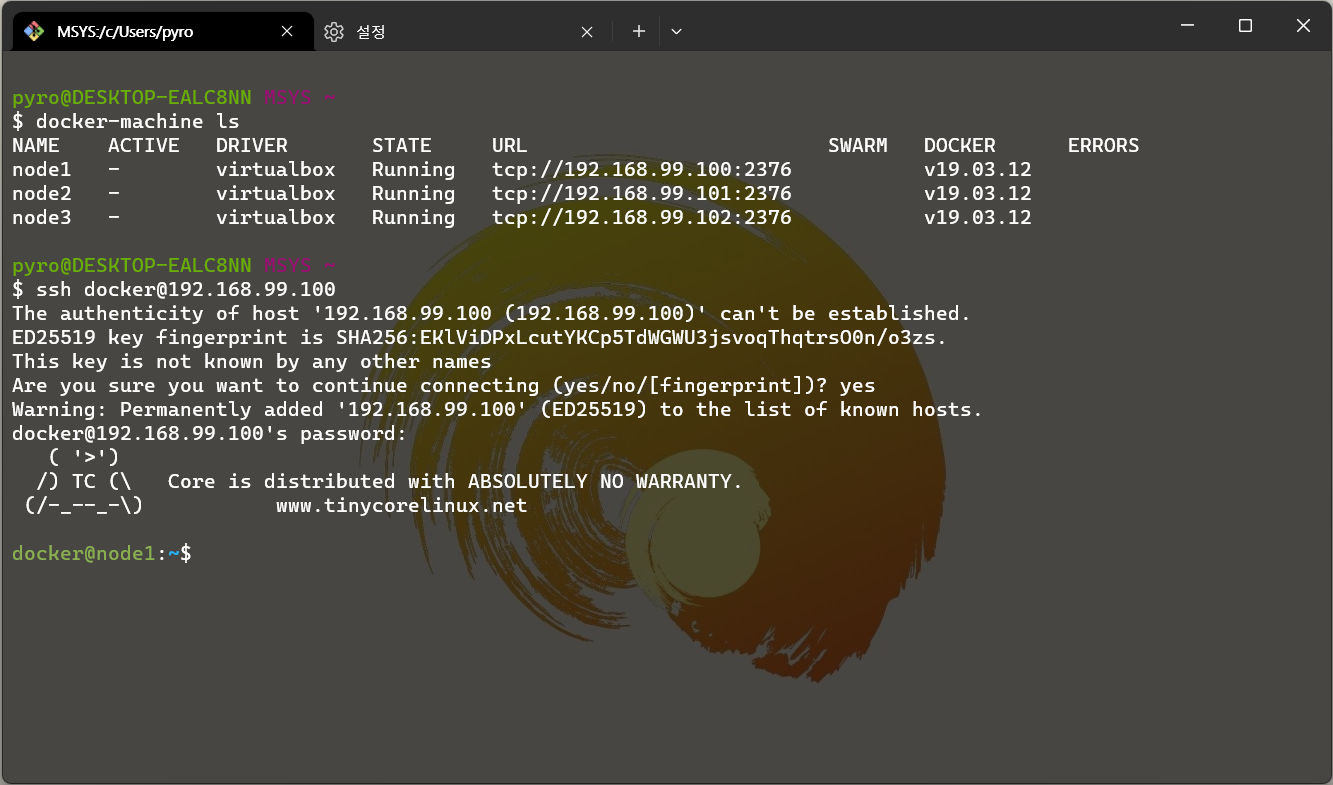The width and height of the screenshot is (1333, 785).
Task: Click URL tcp://192.168.99.102:2376
Action: coord(642,217)
